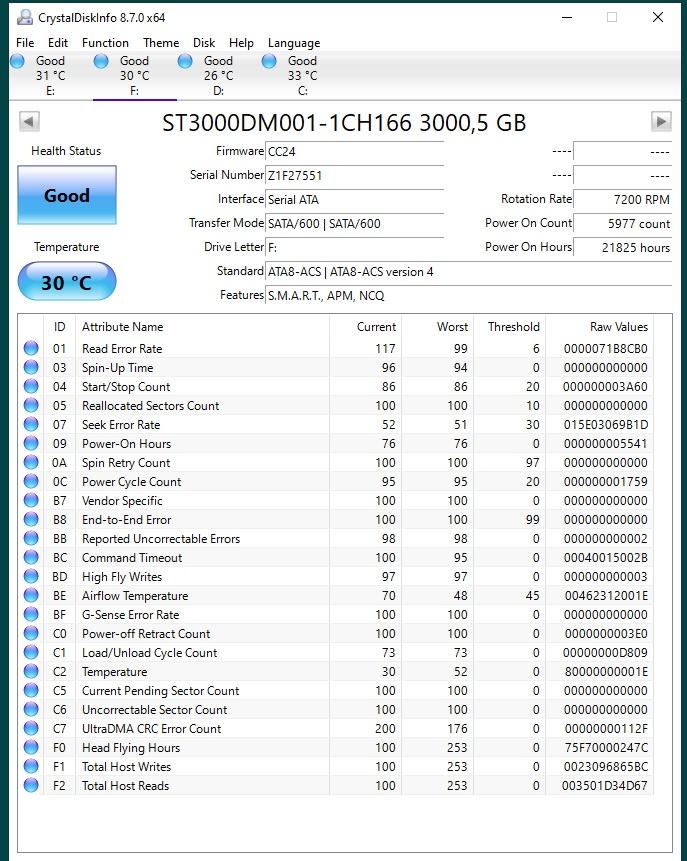687x861 pixels.
Task: Click status orb of Total Host Reads row
Action: (x=31, y=785)
